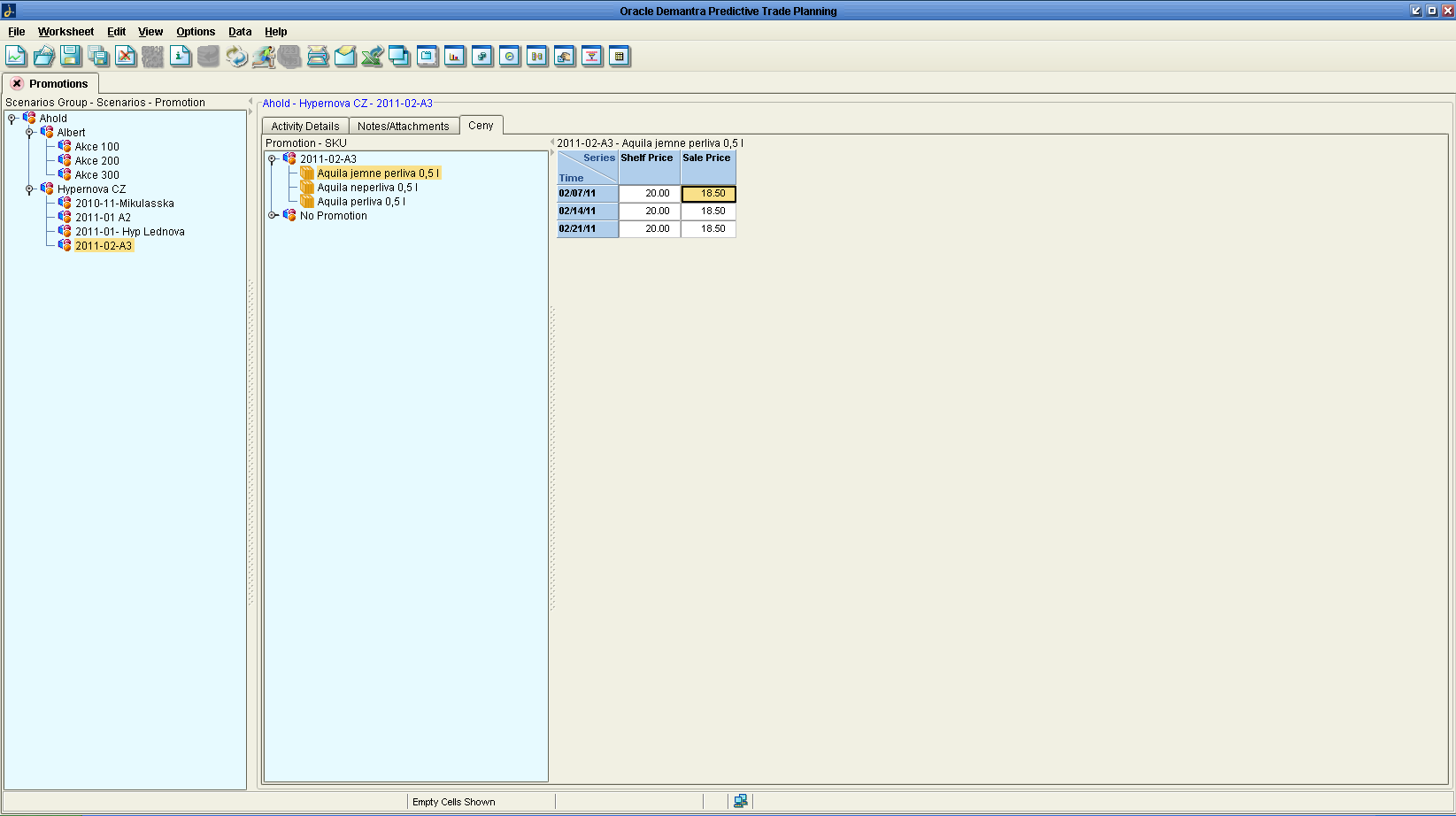Click the worksheet information icon

tap(181, 56)
